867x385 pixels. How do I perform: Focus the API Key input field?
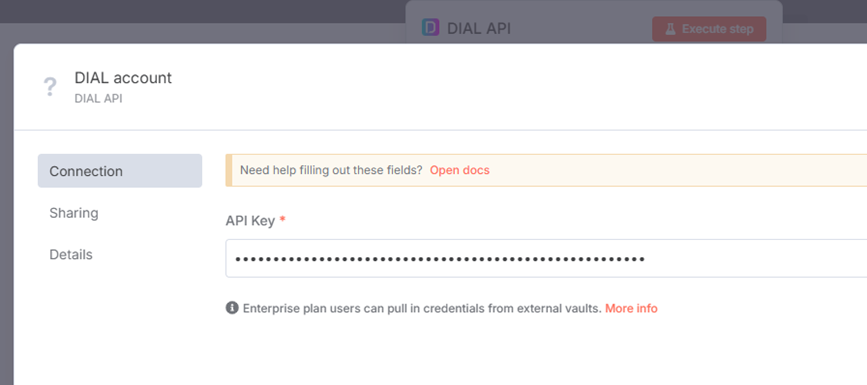click(x=546, y=258)
